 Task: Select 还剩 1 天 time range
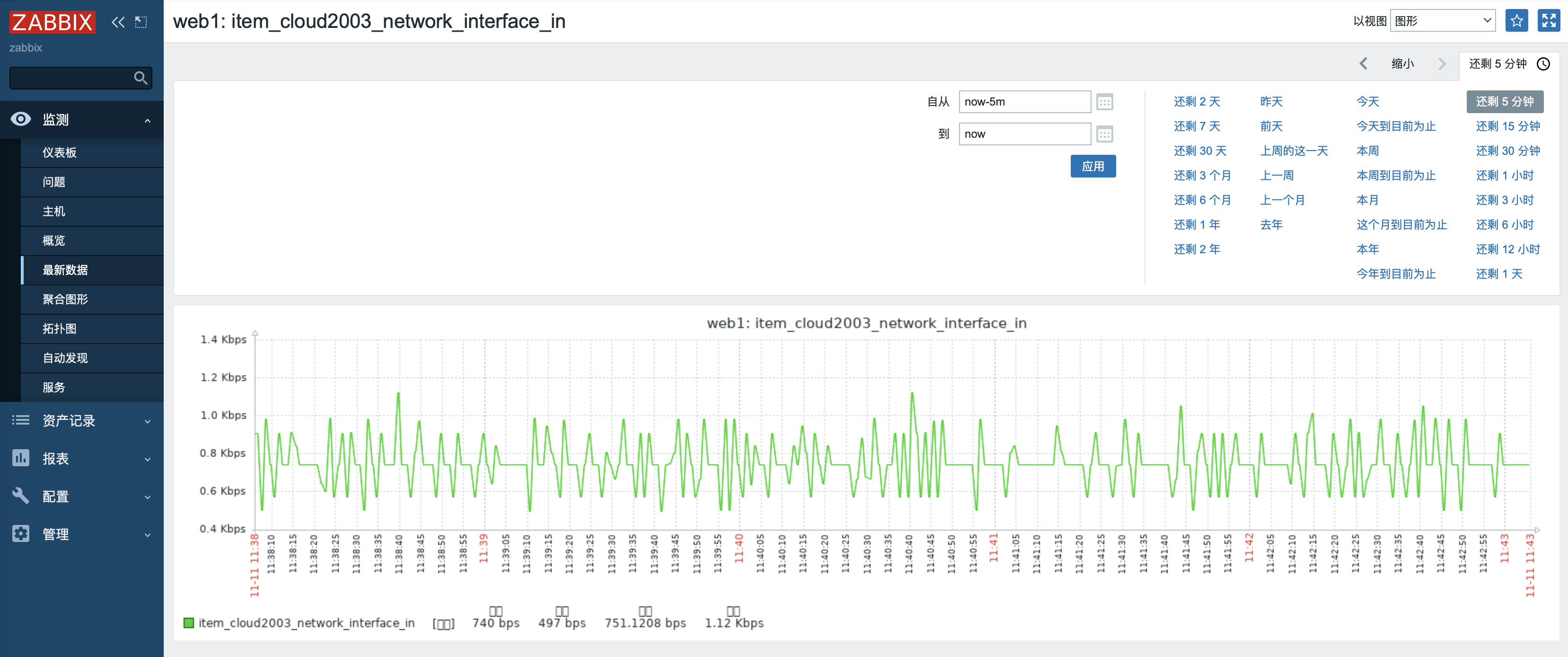click(1499, 274)
